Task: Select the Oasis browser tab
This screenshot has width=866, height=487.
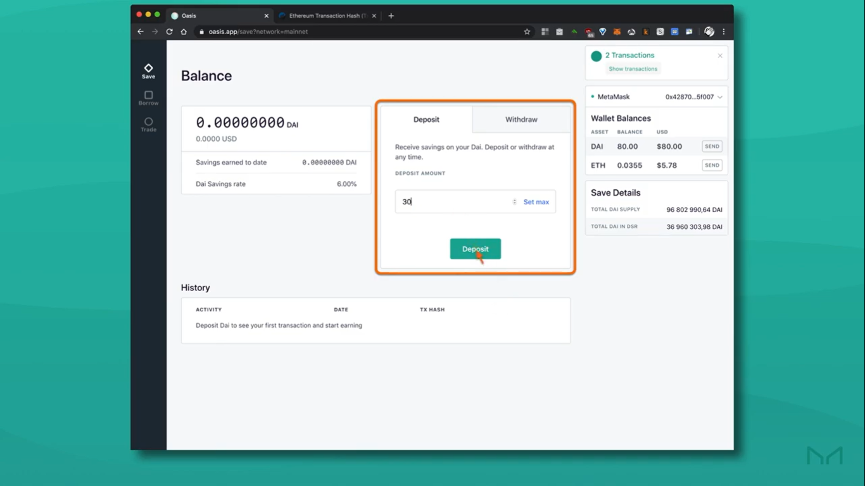Action: point(218,16)
